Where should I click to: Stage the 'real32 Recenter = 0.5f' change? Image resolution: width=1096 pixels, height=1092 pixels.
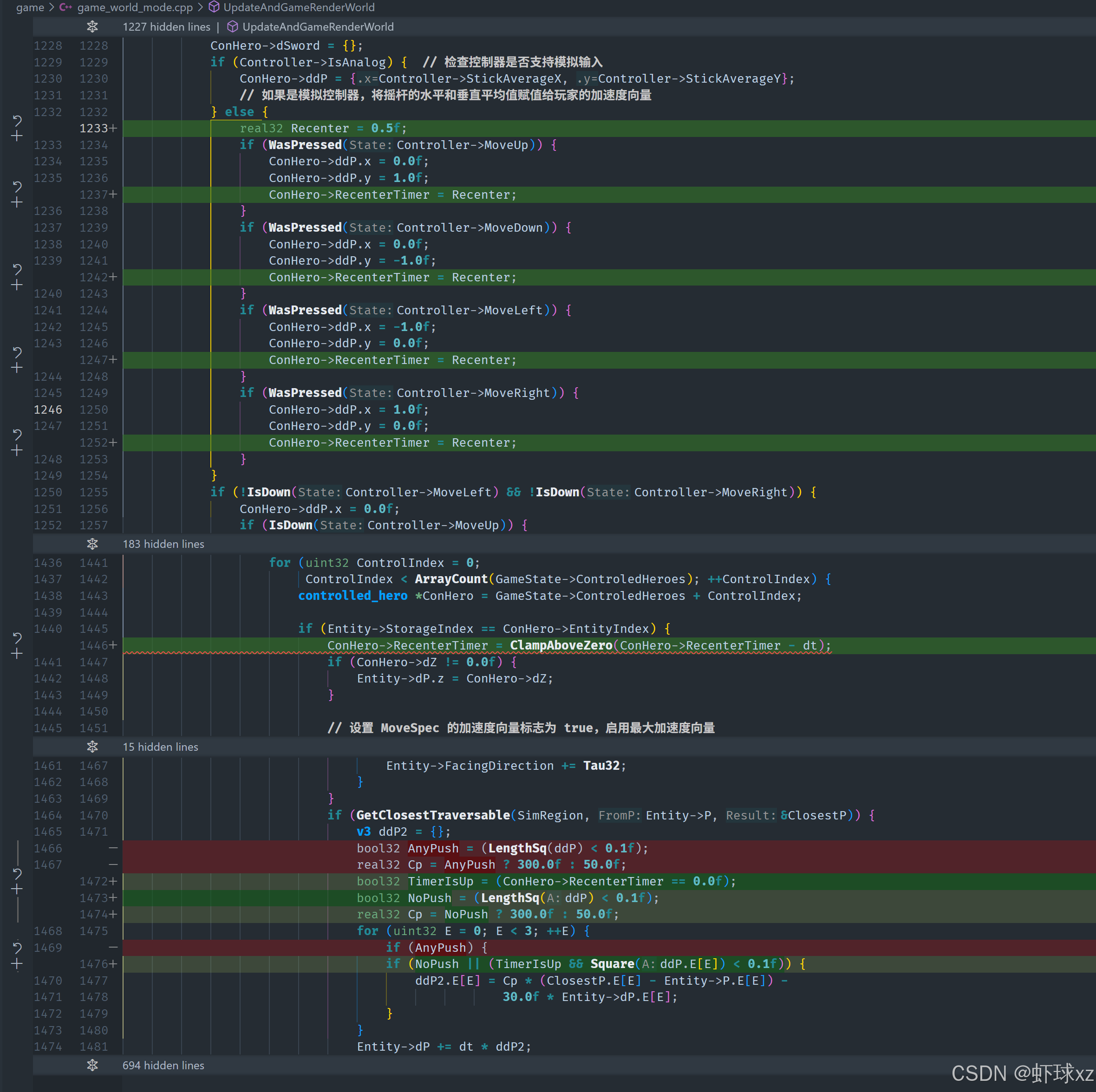[17, 136]
